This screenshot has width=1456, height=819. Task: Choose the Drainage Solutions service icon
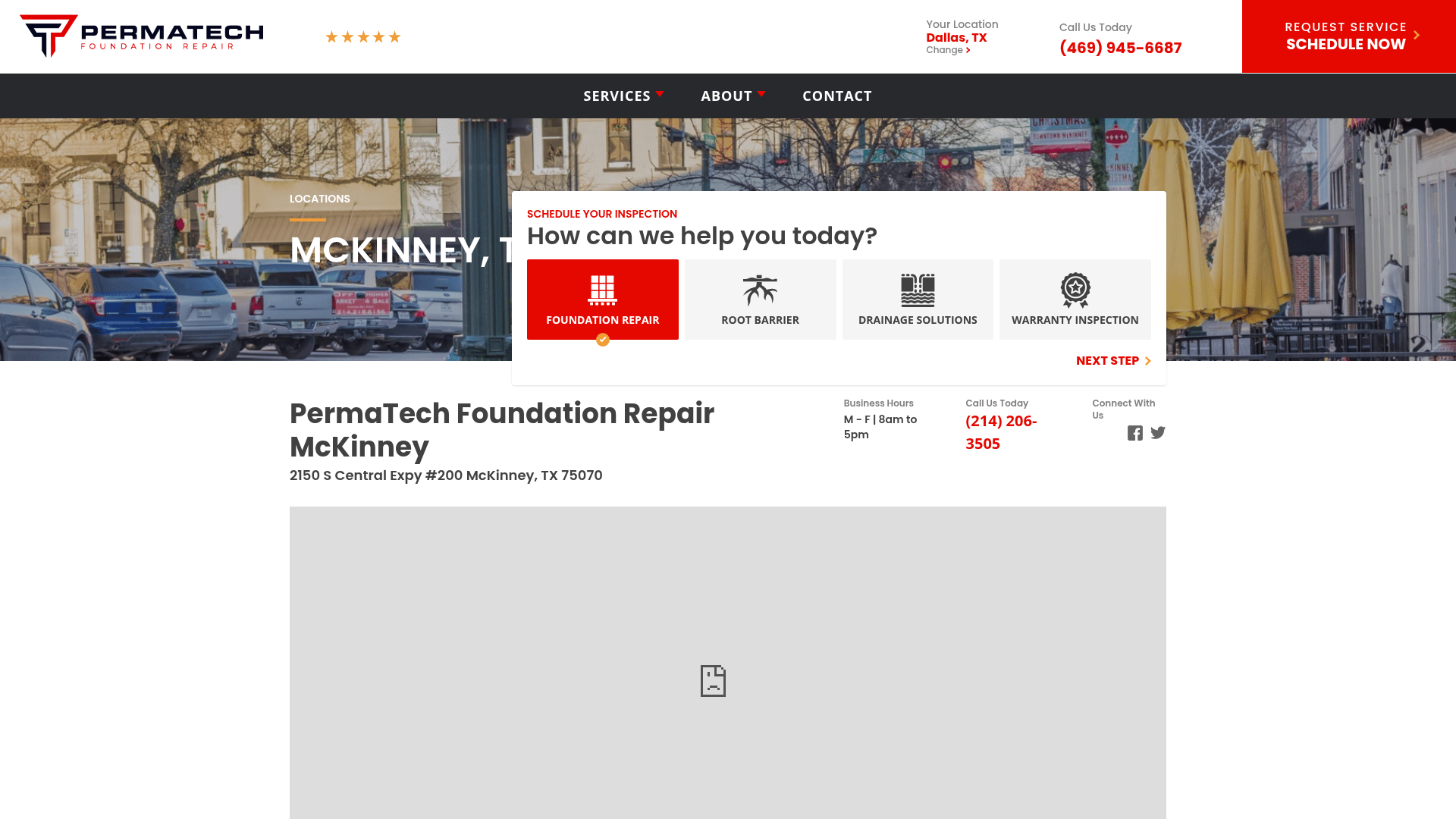pyautogui.click(x=918, y=290)
